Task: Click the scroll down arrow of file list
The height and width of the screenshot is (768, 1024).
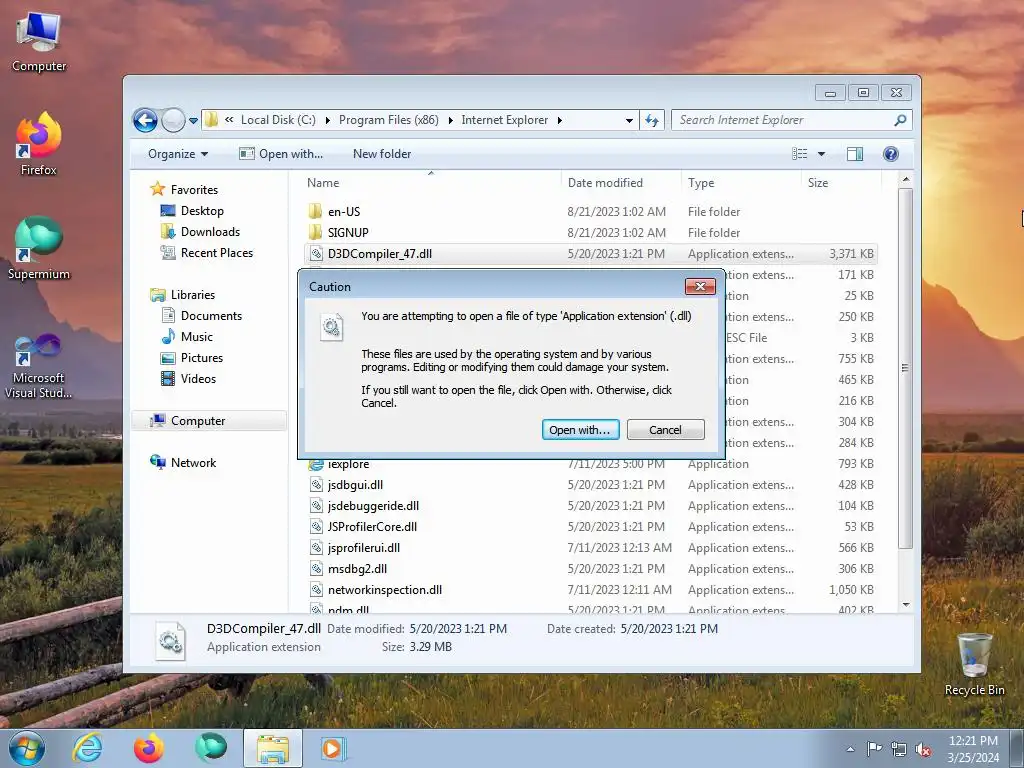Action: click(x=905, y=605)
